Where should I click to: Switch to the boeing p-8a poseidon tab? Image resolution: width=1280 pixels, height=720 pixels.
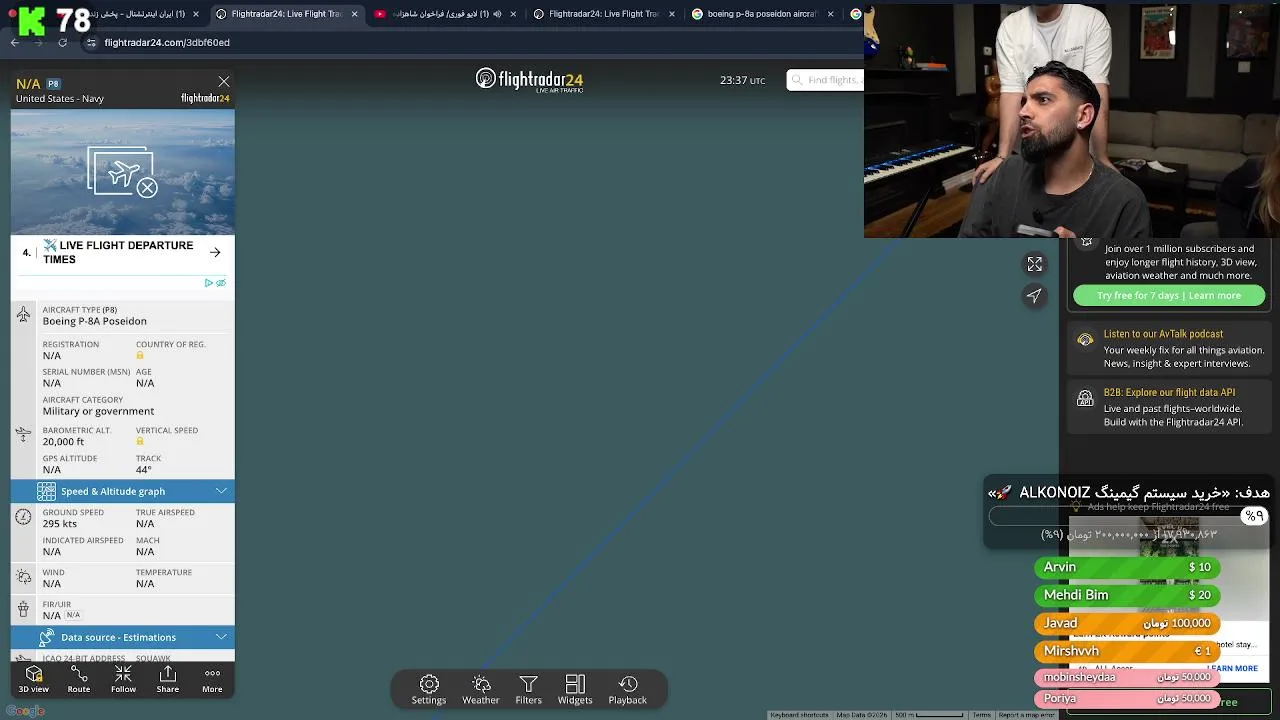pos(764,14)
